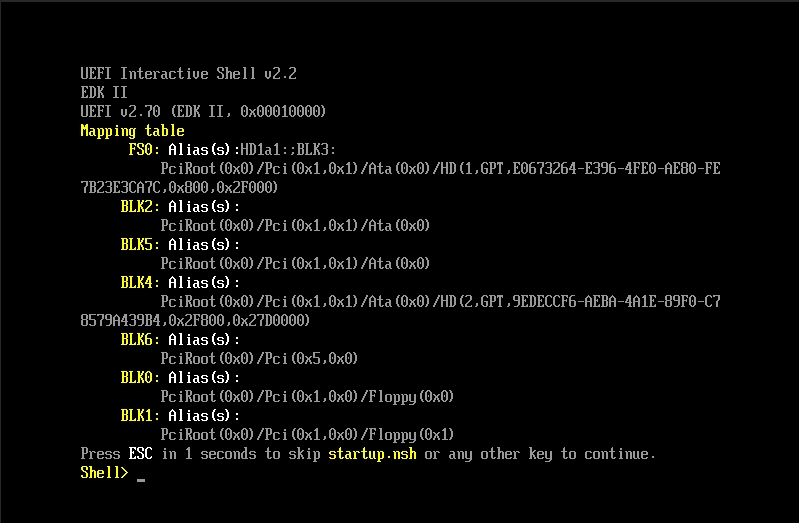Click the Shell> prompt text
This screenshot has width=799, height=523.
tap(104, 473)
